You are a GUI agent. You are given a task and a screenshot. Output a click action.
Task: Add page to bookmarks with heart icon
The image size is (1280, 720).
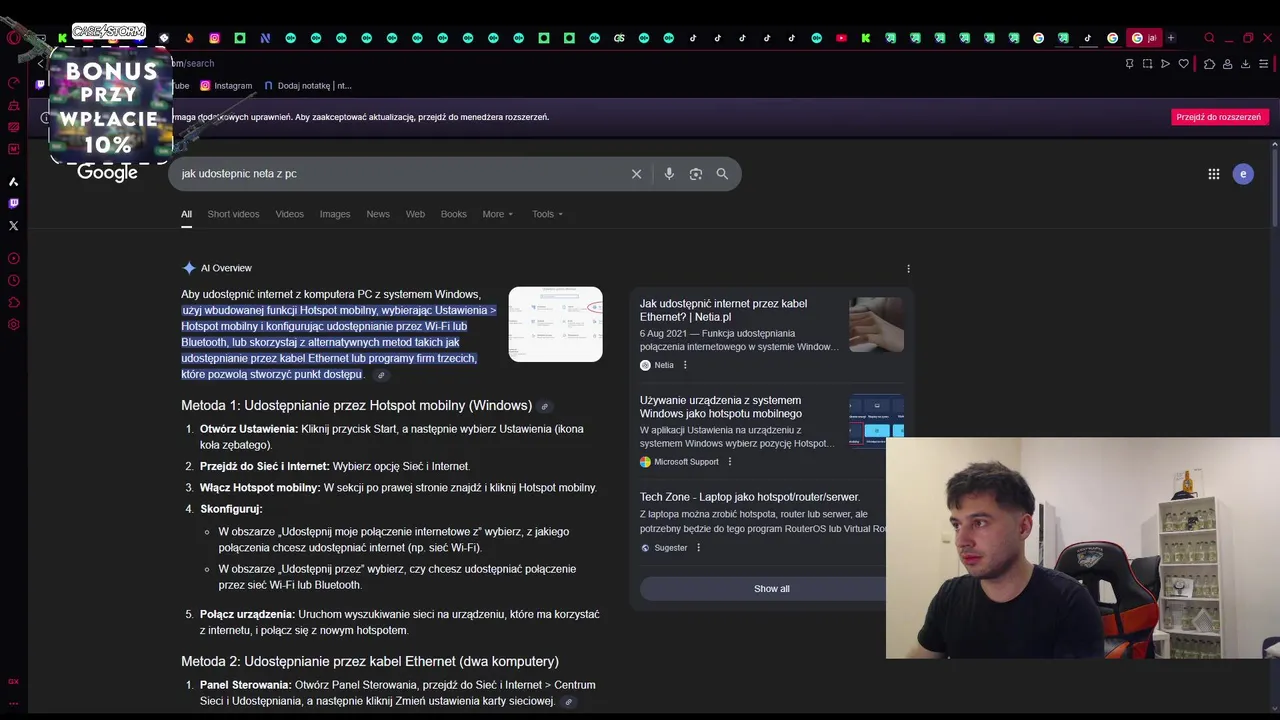coord(1184,63)
